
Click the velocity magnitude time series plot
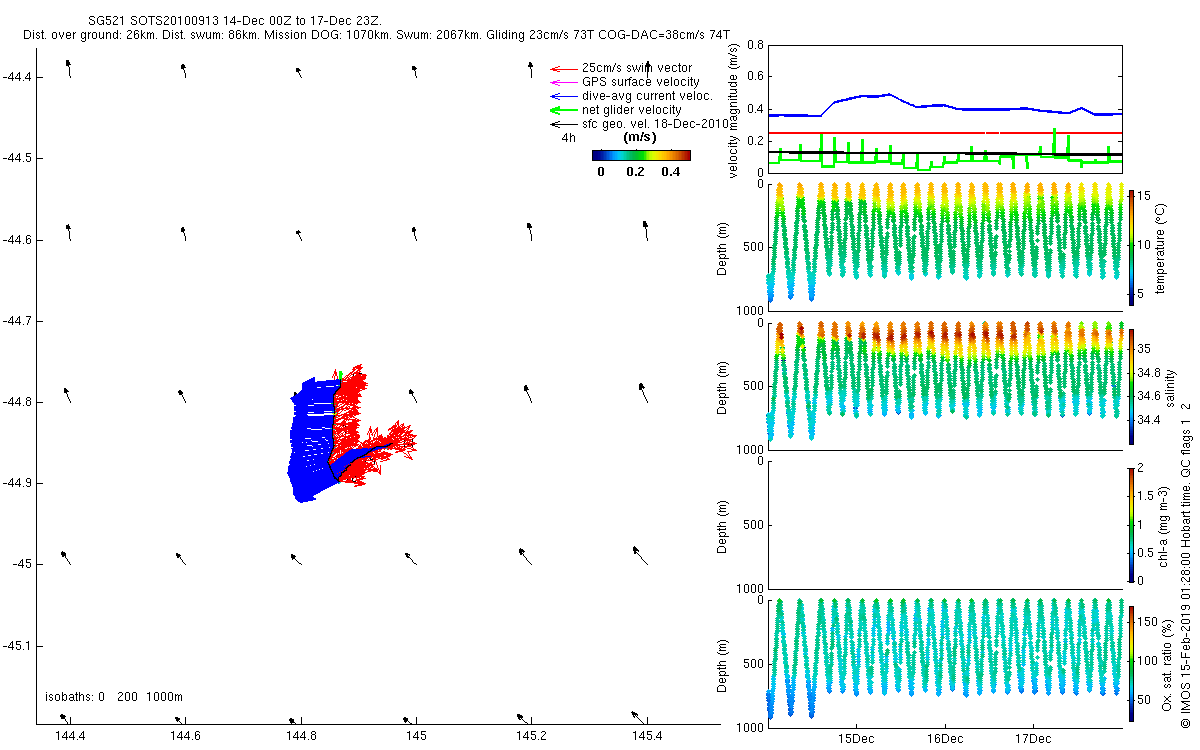coord(944,109)
